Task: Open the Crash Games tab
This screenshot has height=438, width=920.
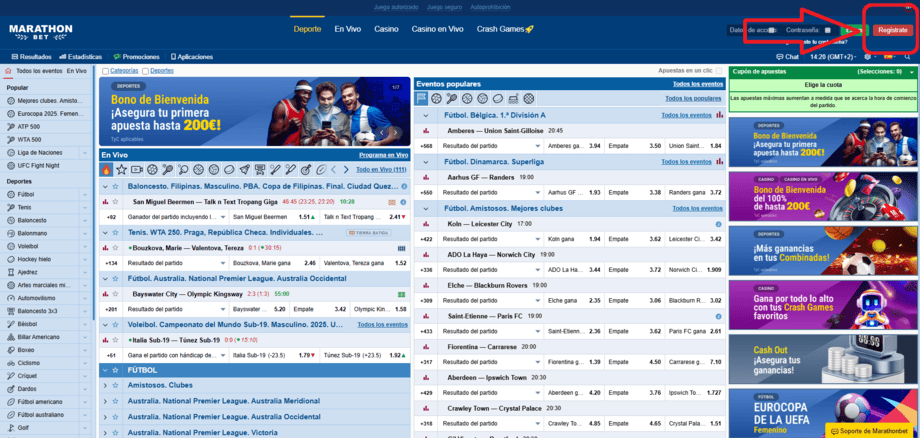Action: point(505,29)
